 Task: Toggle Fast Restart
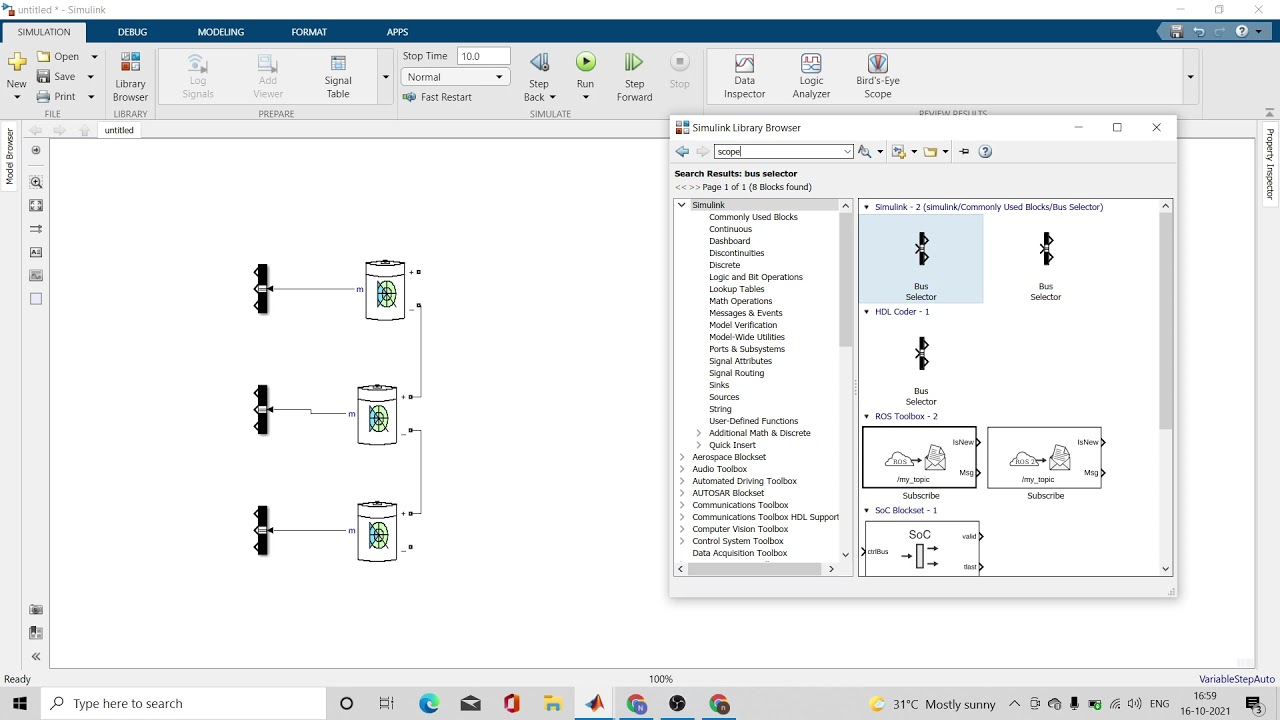pyautogui.click(x=438, y=97)
